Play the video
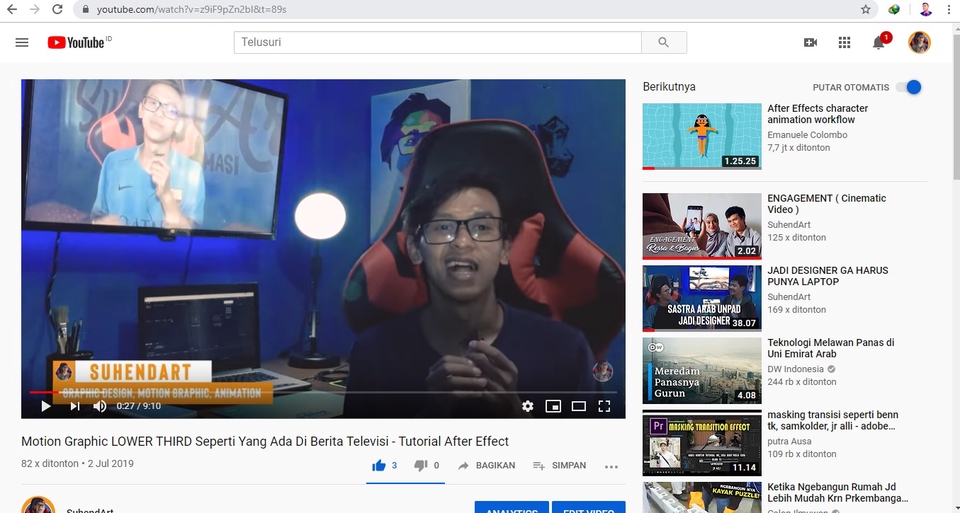The height and width of the screenshot is (513, 960). [45, 406]
